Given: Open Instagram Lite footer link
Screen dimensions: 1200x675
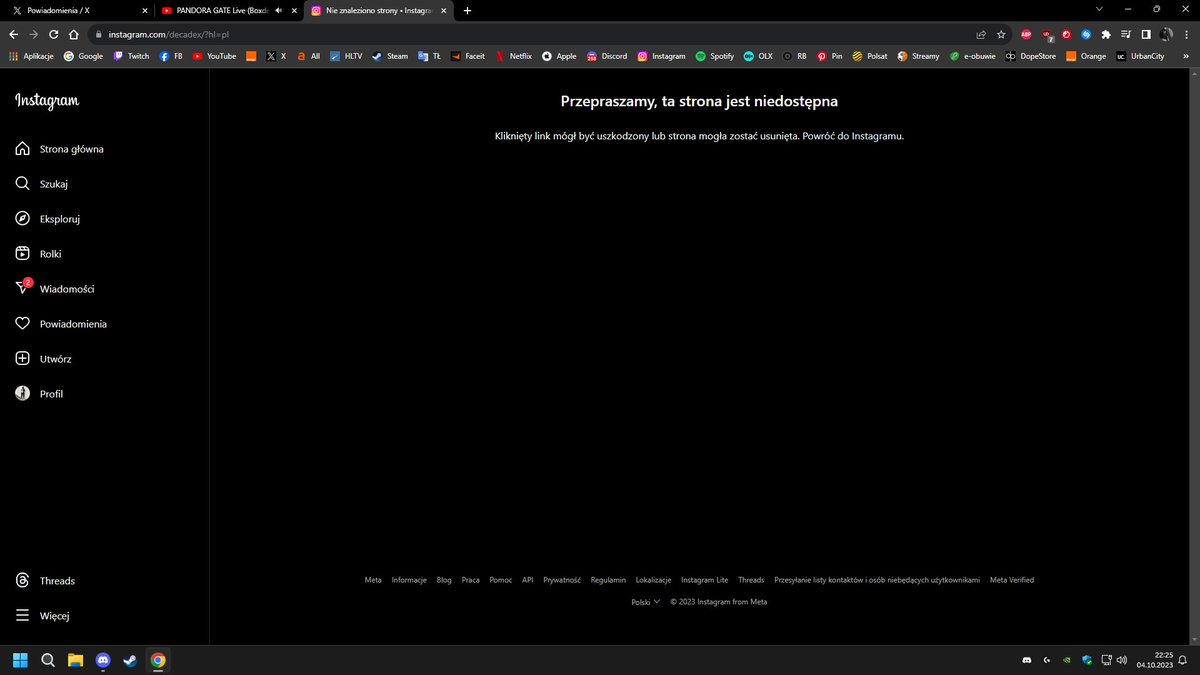Looking at the screenshot, I should coord(705,580).
